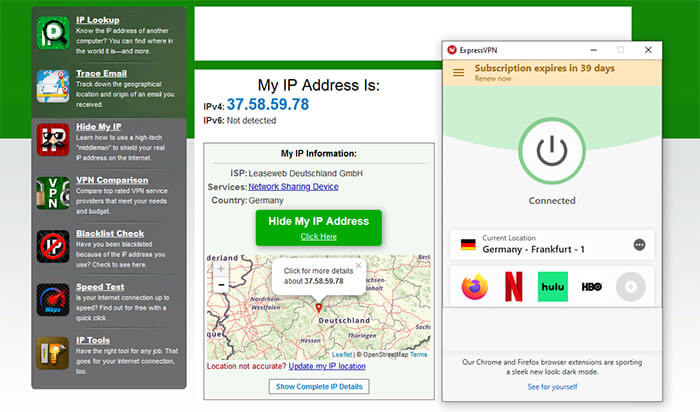The height and width of the screenshot is (412, 700).
Task: Close the ExpressVPN window
Action: click(648, 50)
